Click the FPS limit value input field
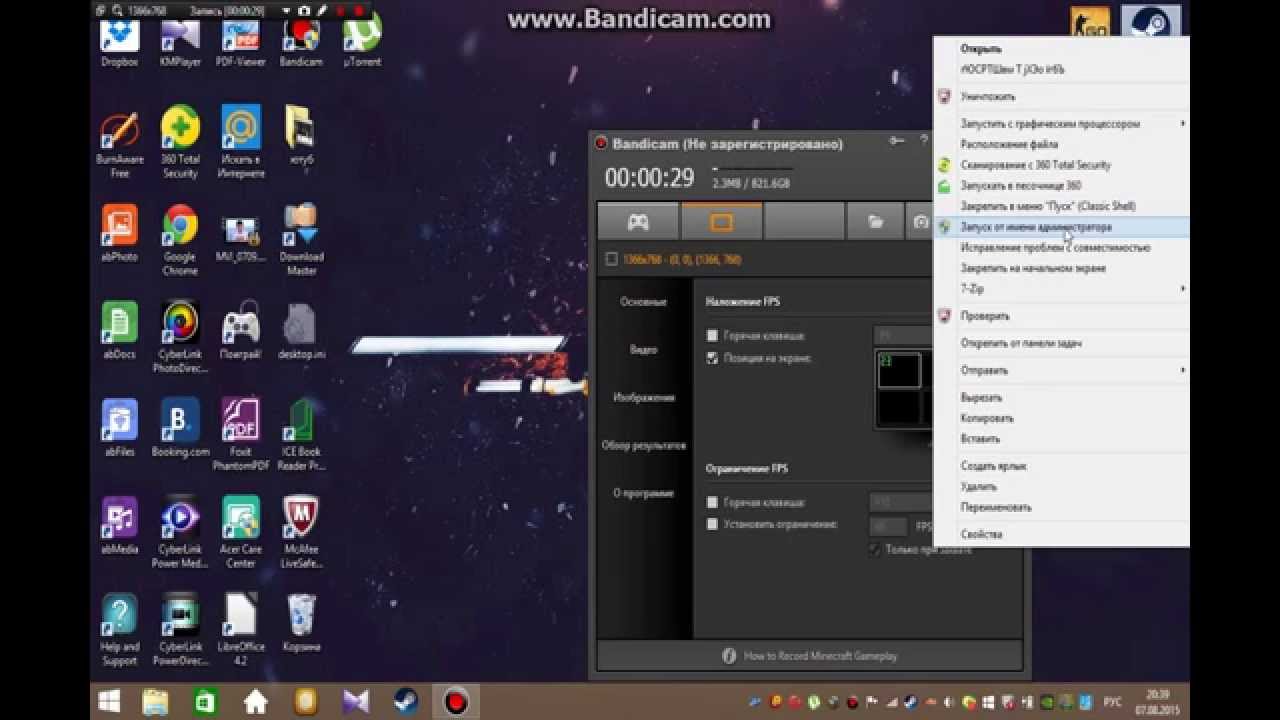 click(888, 525)
